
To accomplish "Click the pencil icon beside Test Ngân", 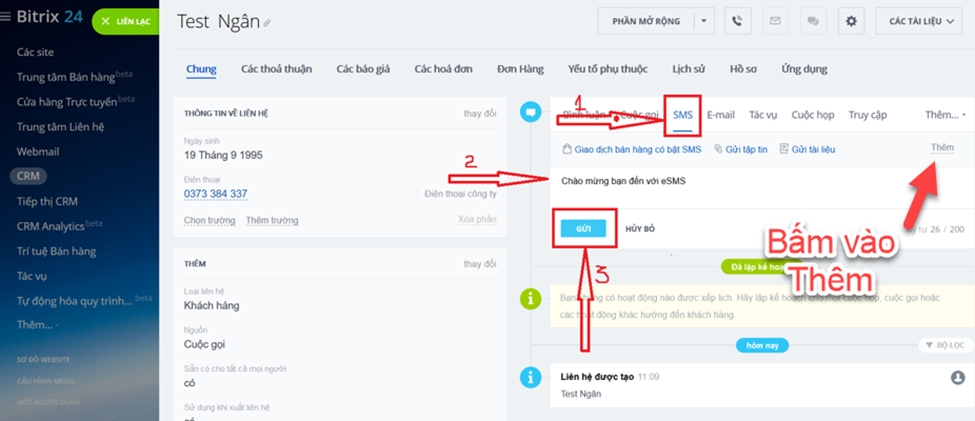I will click(267, 23).
